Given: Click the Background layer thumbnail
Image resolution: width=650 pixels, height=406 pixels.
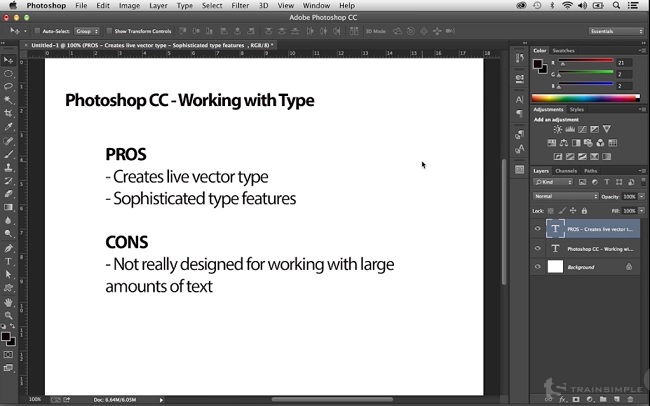Looking at the screenshot, I should click(555, 266).
